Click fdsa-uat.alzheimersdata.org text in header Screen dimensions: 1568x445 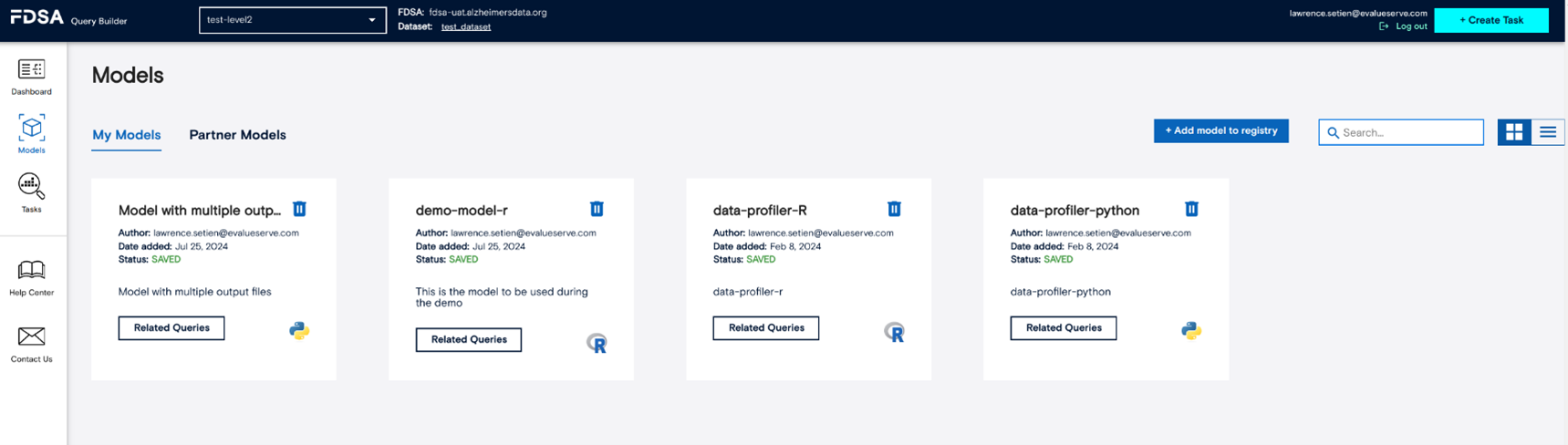click(488, 13)
